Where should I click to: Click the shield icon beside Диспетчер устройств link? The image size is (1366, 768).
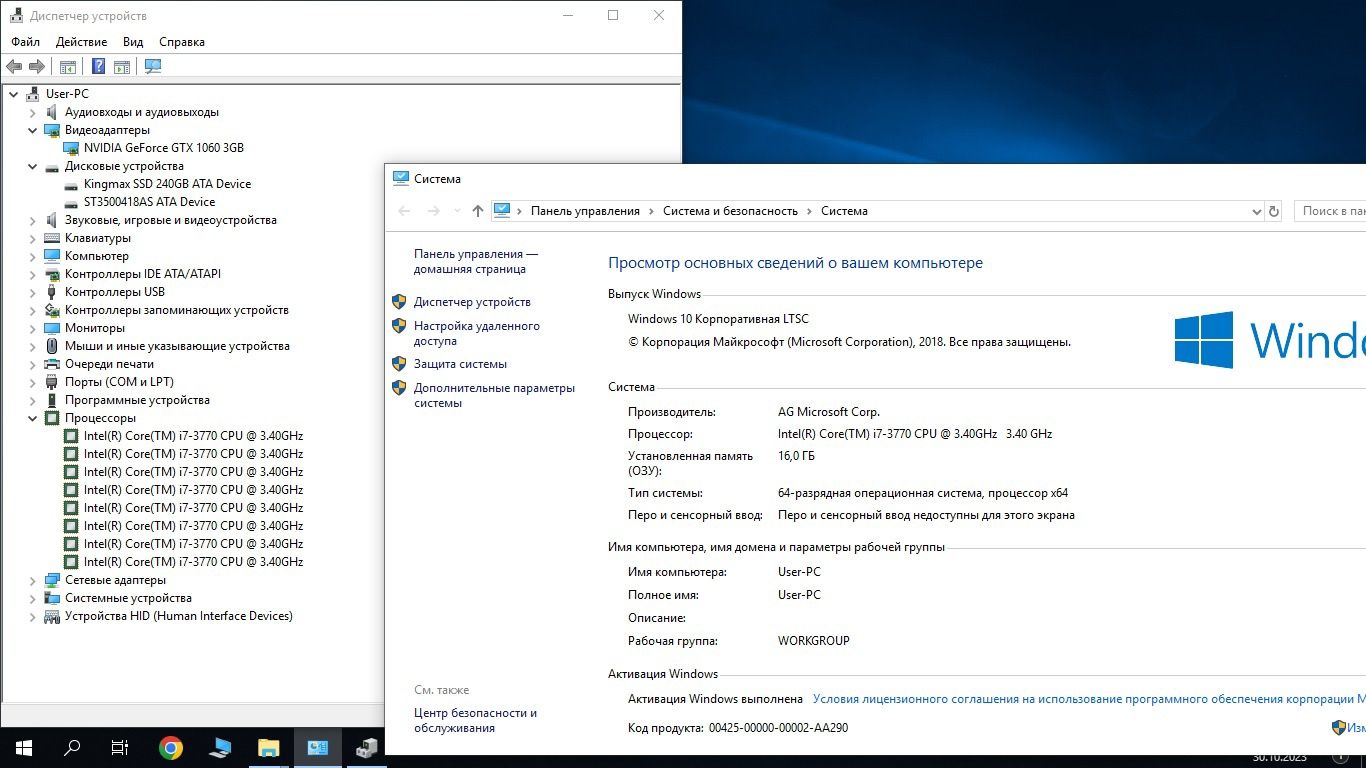399,301
